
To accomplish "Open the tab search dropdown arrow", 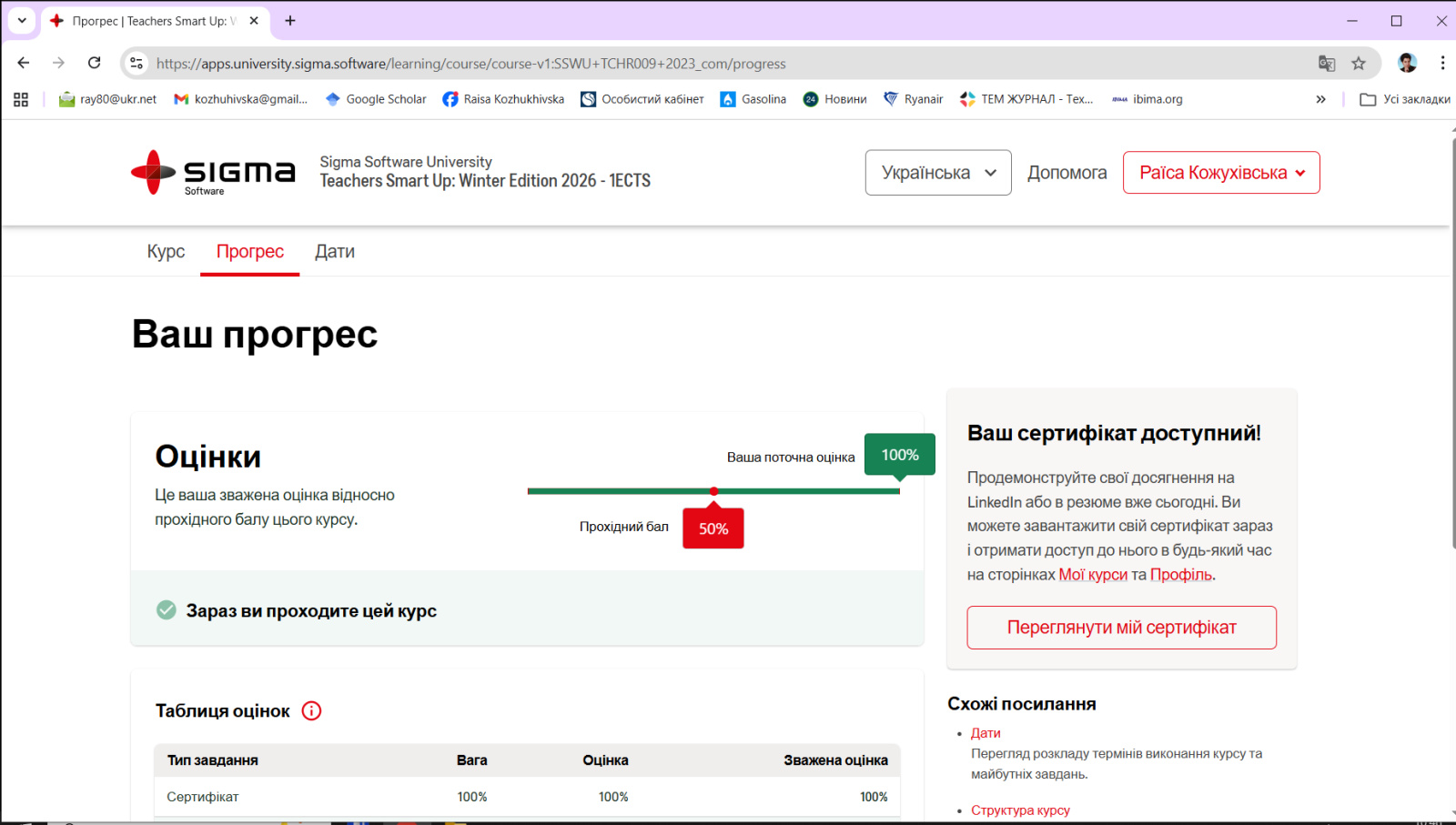I will tap(22, 20).
